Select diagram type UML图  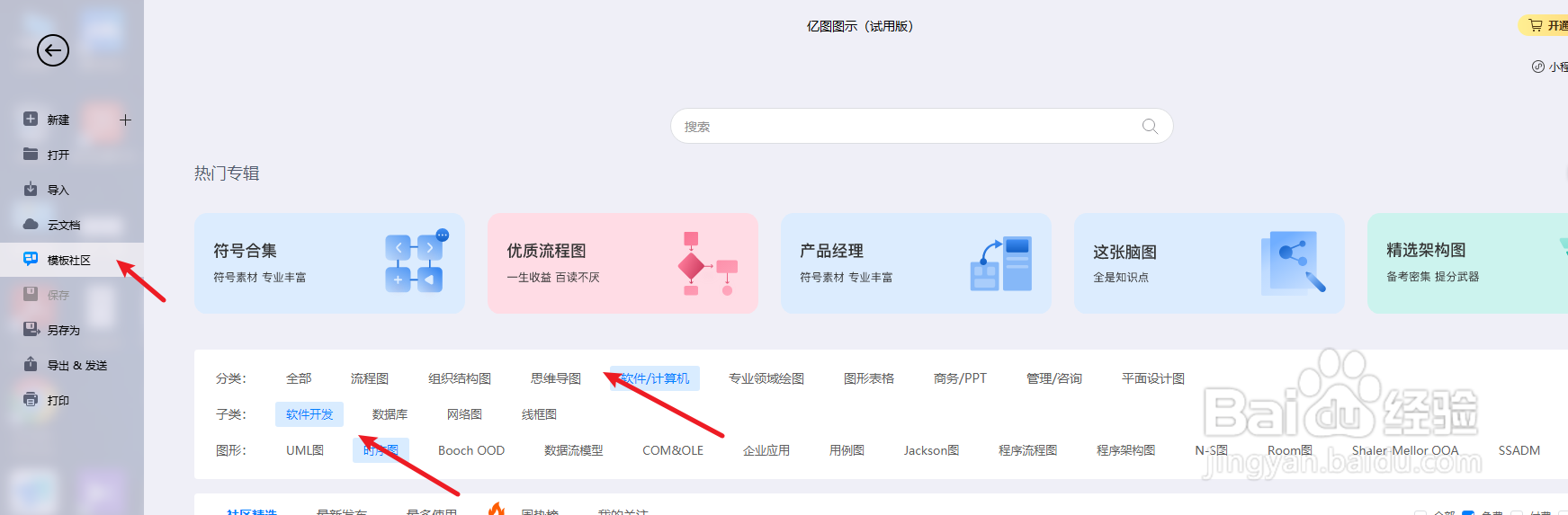[x=305, y=450]
